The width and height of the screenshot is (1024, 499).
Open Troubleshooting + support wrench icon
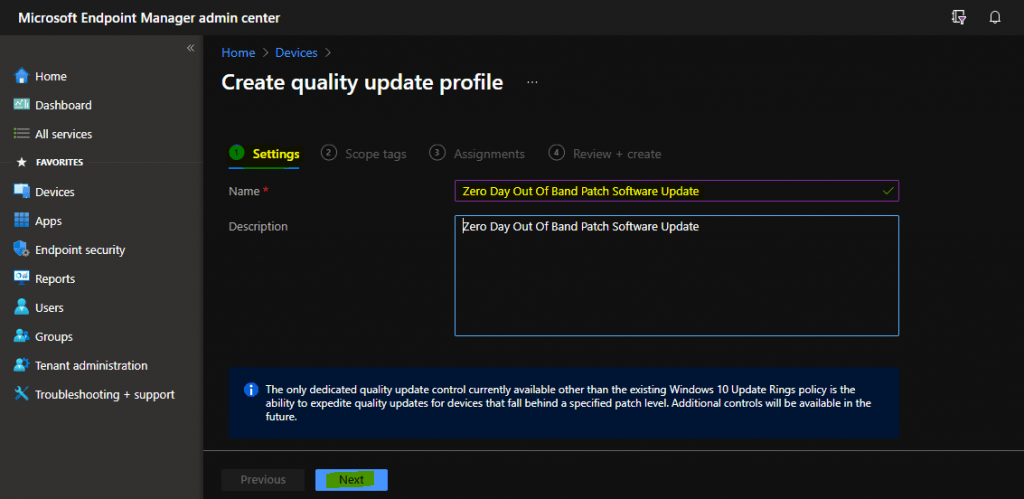tap(22, 394)
